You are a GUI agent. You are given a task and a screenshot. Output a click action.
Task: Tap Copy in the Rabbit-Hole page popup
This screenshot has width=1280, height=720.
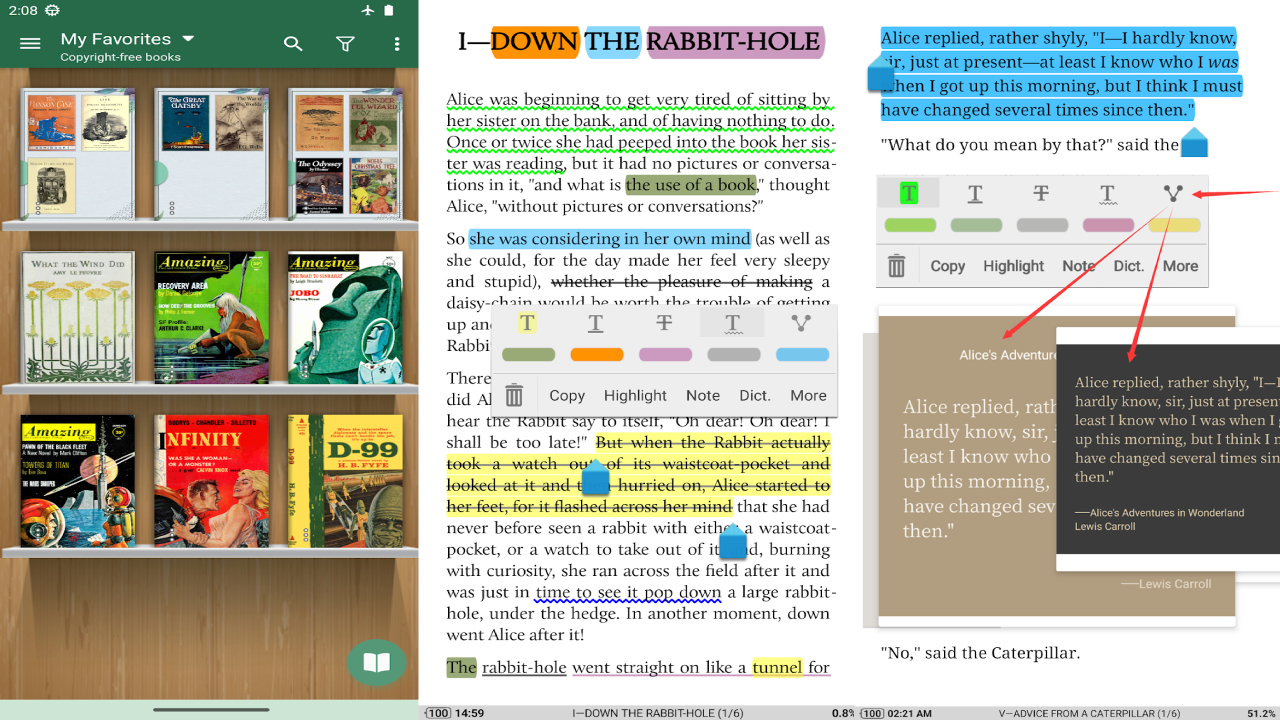[567, 395]
